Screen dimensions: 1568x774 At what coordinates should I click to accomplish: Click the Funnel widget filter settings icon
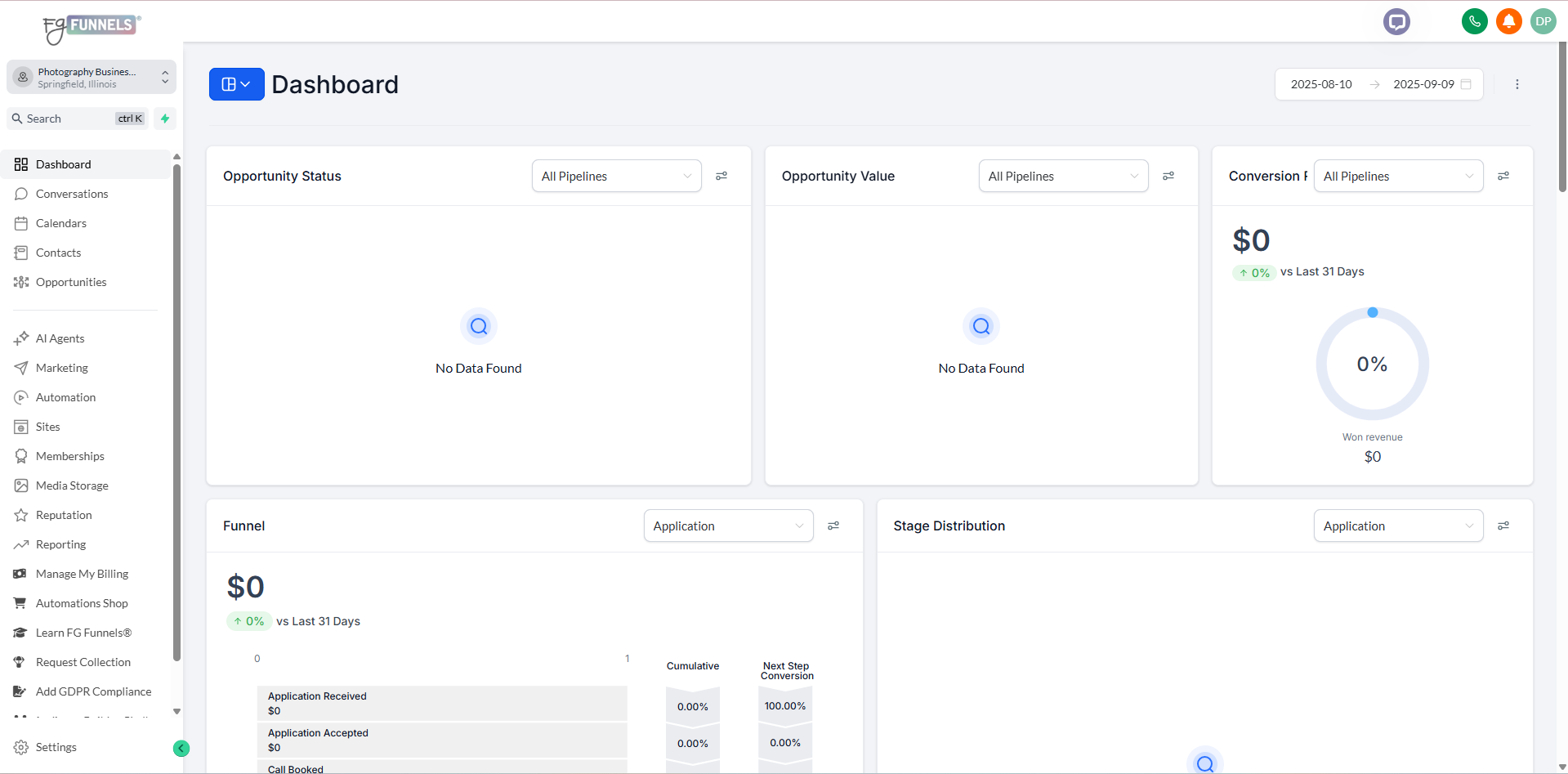(x=833, y=526)
